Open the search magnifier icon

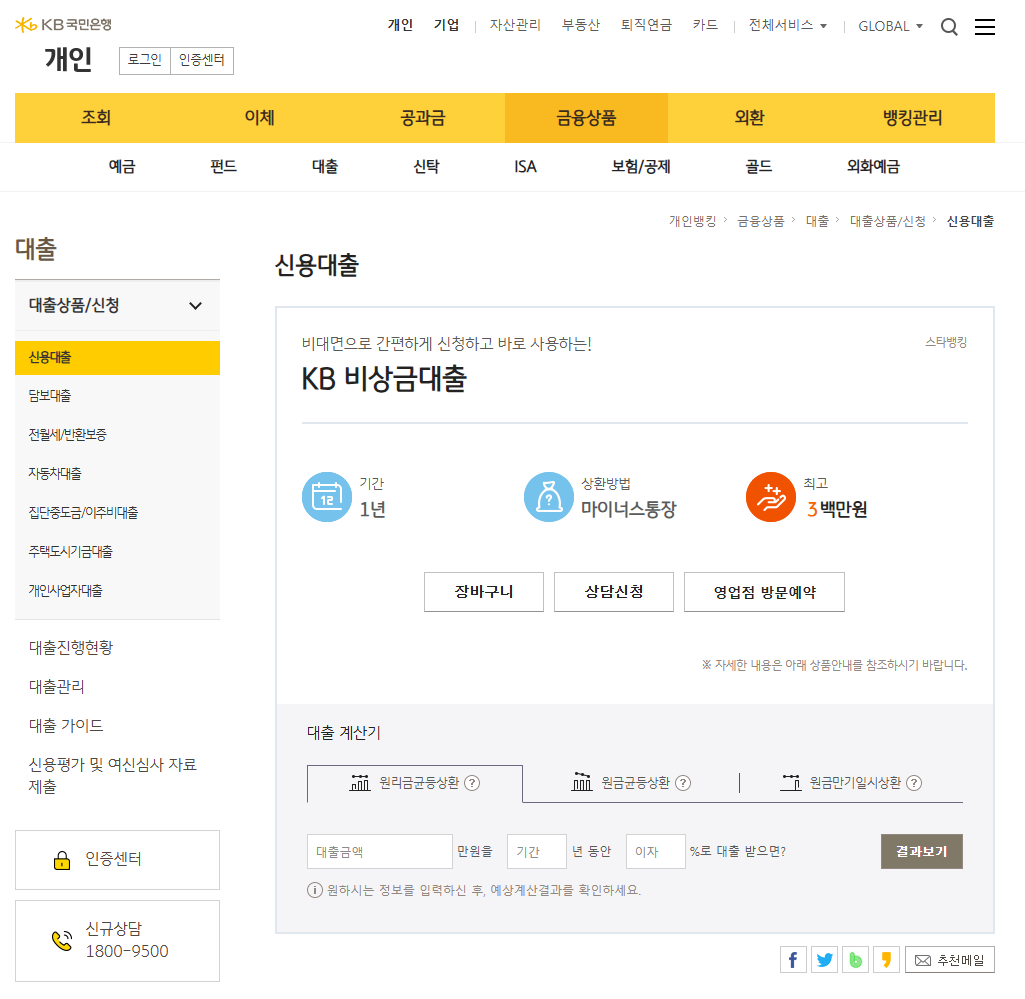tap(949, 27)
